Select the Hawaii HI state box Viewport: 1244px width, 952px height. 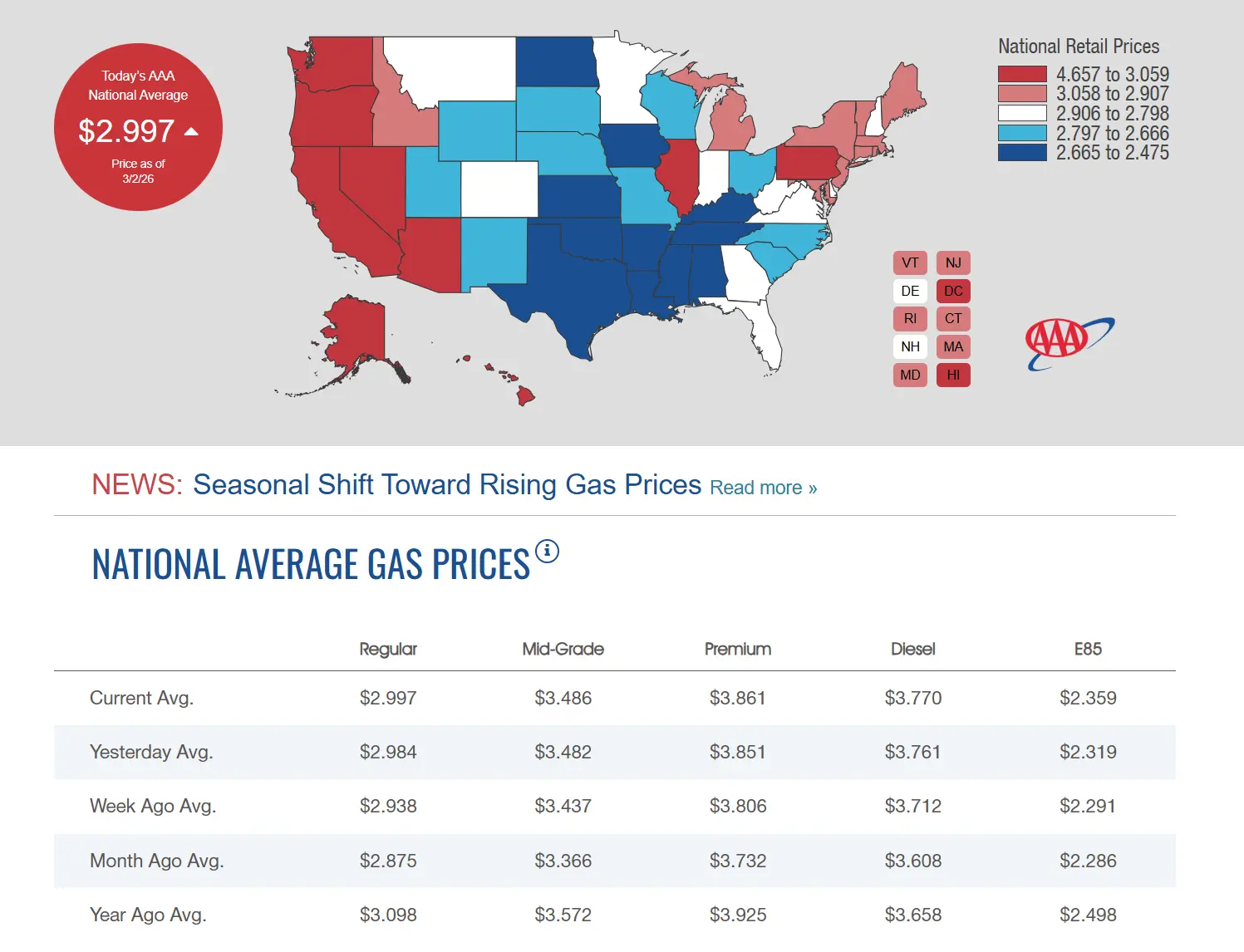(x=953, y=375)
